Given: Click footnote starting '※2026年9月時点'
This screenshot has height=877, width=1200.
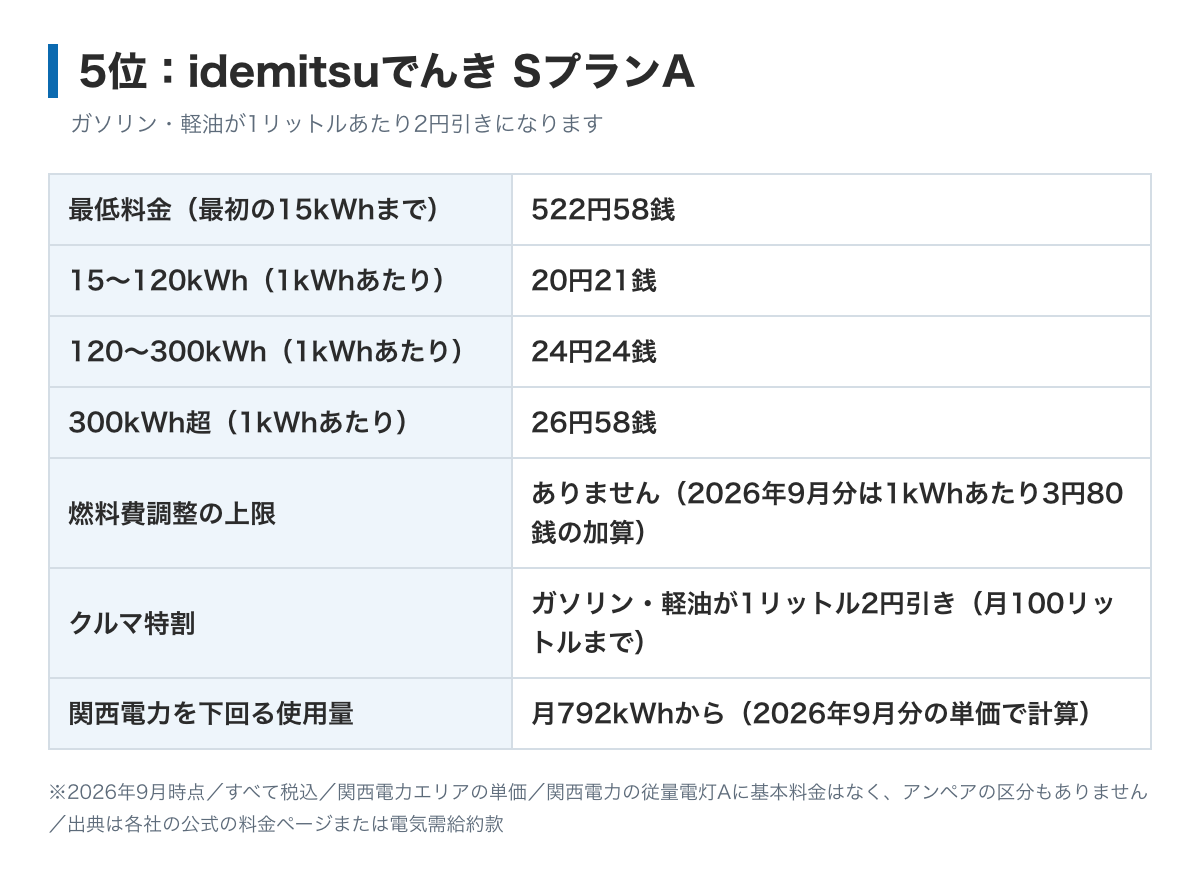Looking at the screenshot, I should tap(598, 809).
